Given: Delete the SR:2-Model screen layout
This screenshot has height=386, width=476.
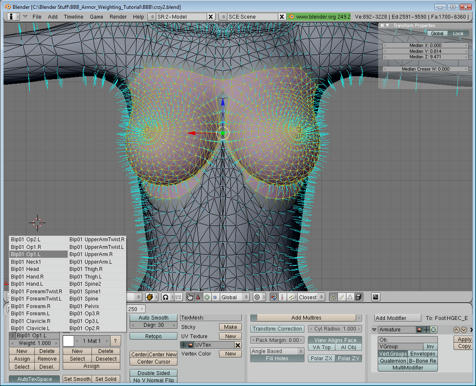Looking at the screenshot, I should click(211, 17).
